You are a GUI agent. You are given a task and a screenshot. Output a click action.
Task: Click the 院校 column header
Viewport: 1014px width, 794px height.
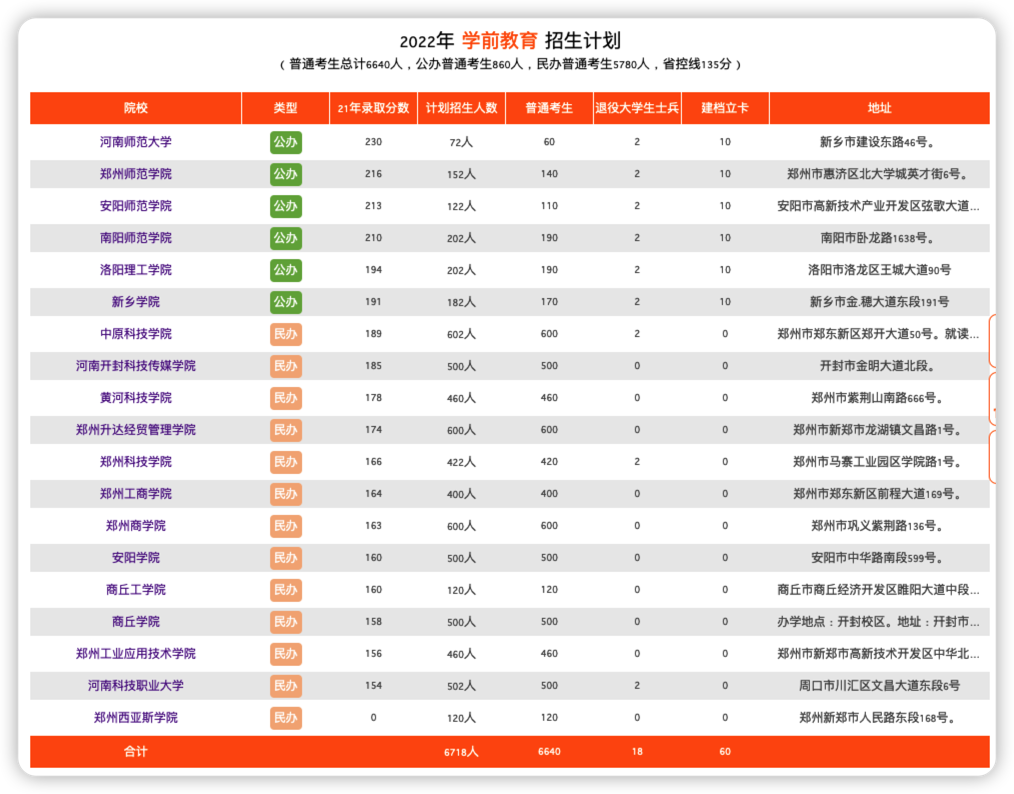click(135, 108)
